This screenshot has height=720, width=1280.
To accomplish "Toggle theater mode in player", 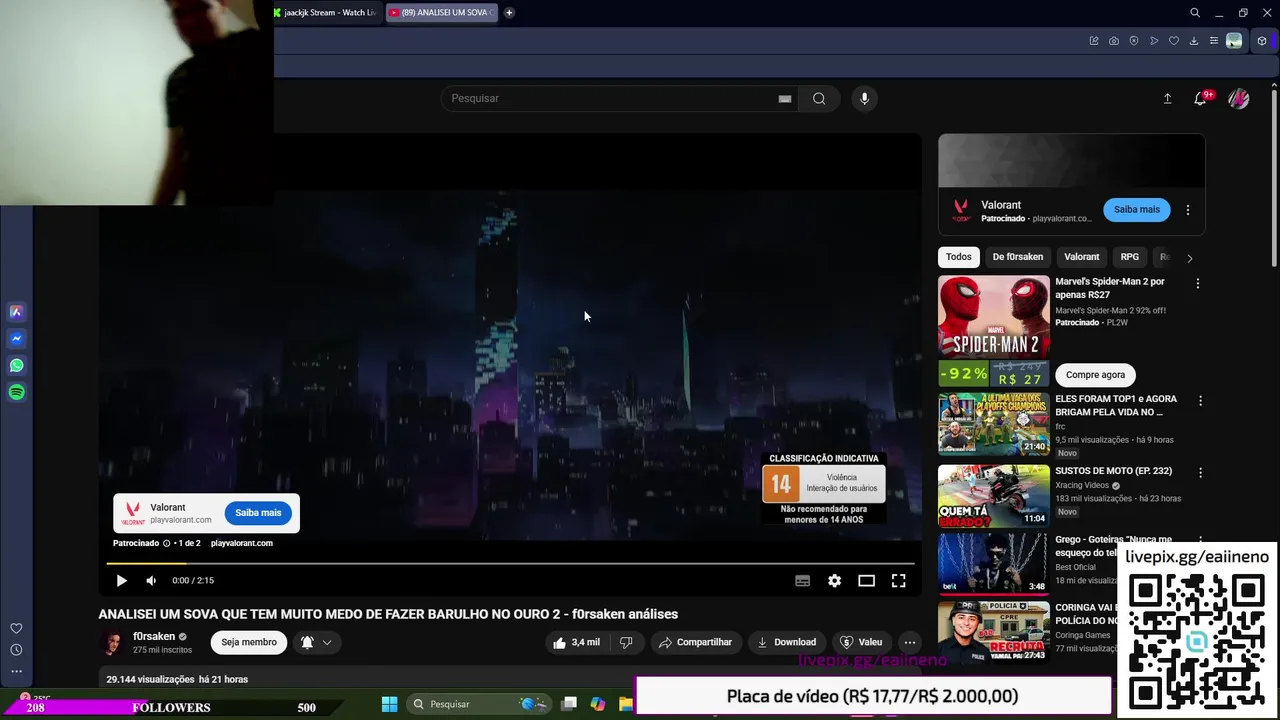I will pos(866,580).
